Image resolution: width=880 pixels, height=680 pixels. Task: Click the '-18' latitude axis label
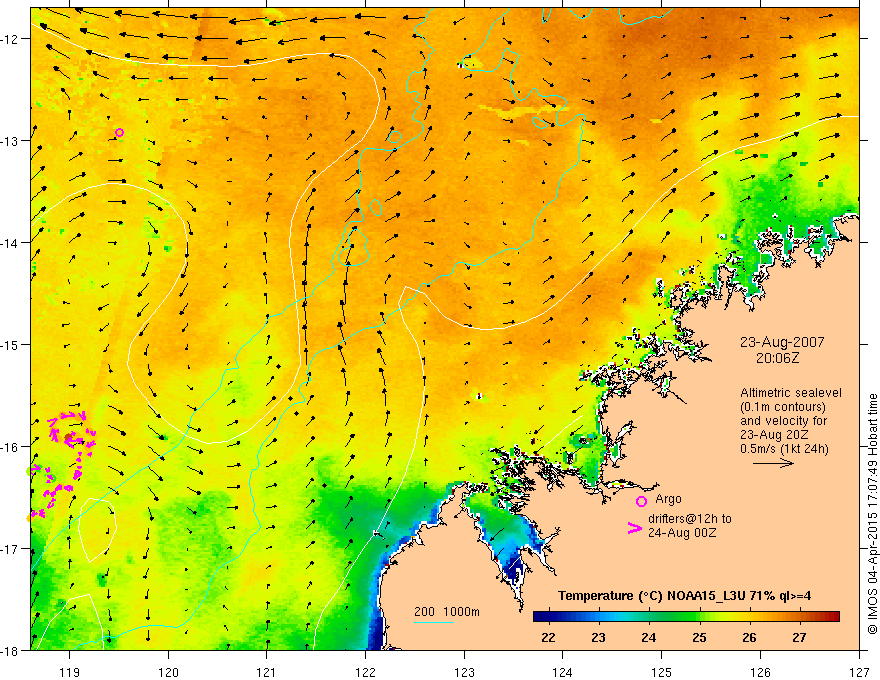pyautogui.click(x=11, y=650)
